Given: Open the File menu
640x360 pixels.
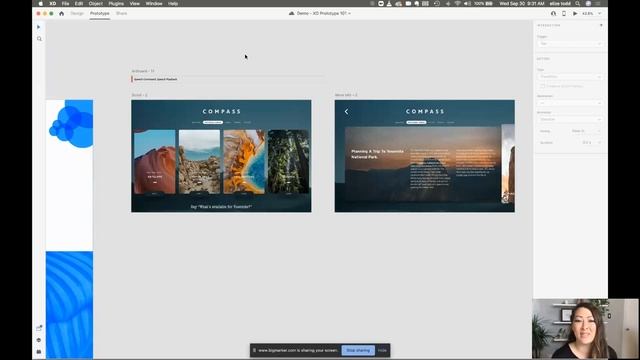Looking at the screenshot, I should [x=65, y=3].
